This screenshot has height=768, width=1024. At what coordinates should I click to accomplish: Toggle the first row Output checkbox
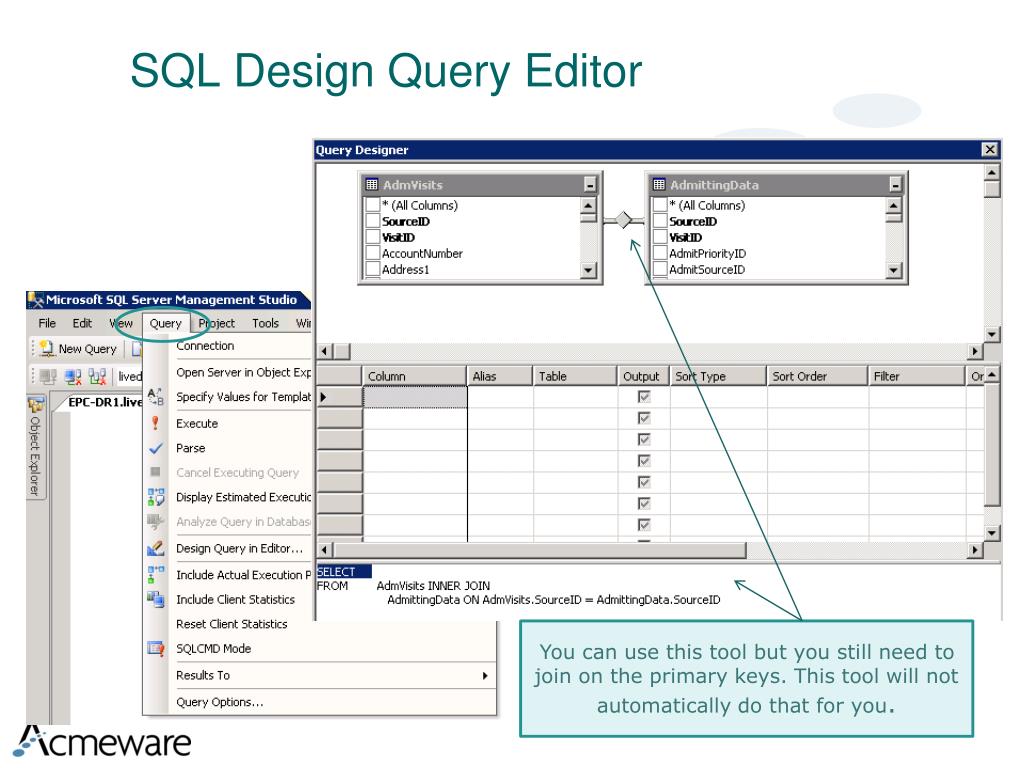click(644, 396)
